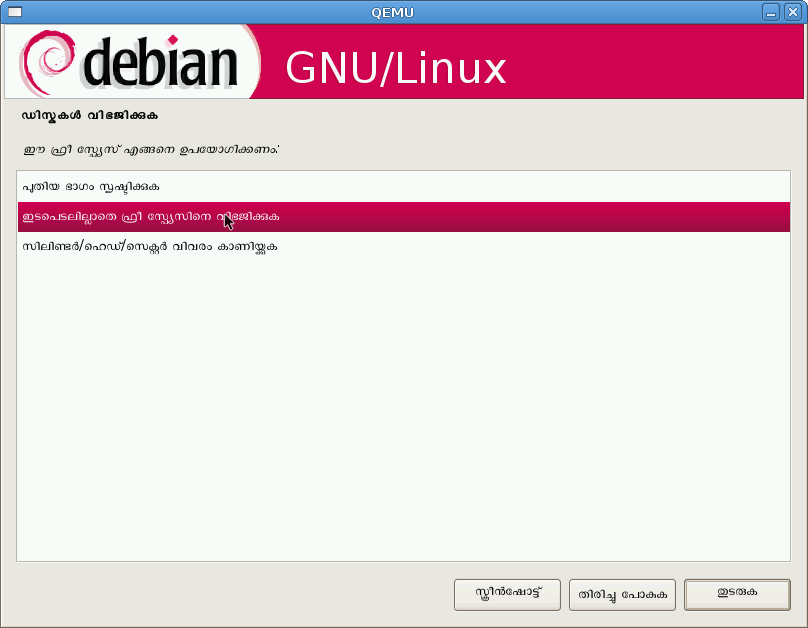Click the bold heading 'ഡിസ്കുകള്‍ വിഭജിക്കുക'

click(90, 116)
